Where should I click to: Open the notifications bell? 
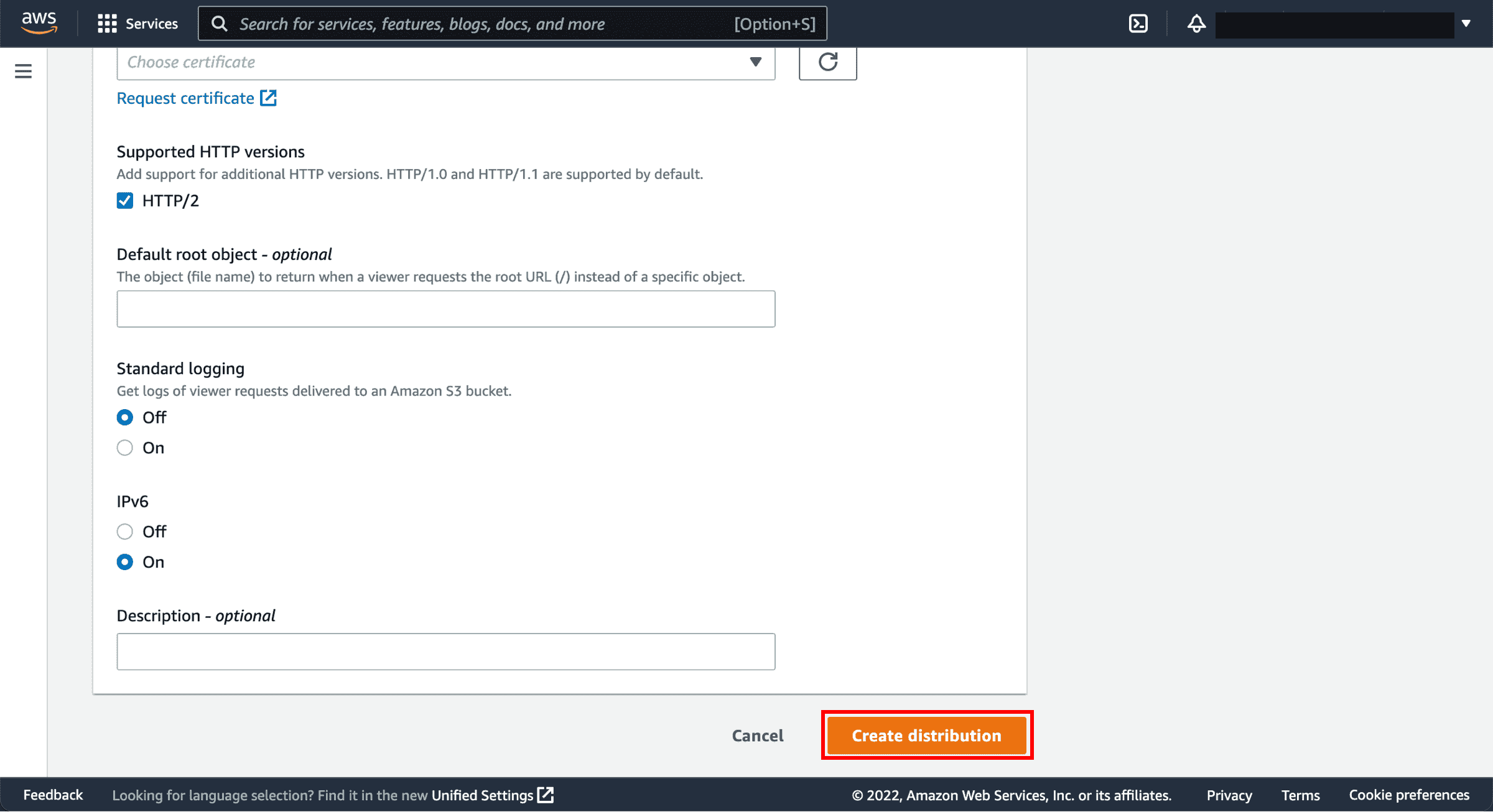[1196, 24]
